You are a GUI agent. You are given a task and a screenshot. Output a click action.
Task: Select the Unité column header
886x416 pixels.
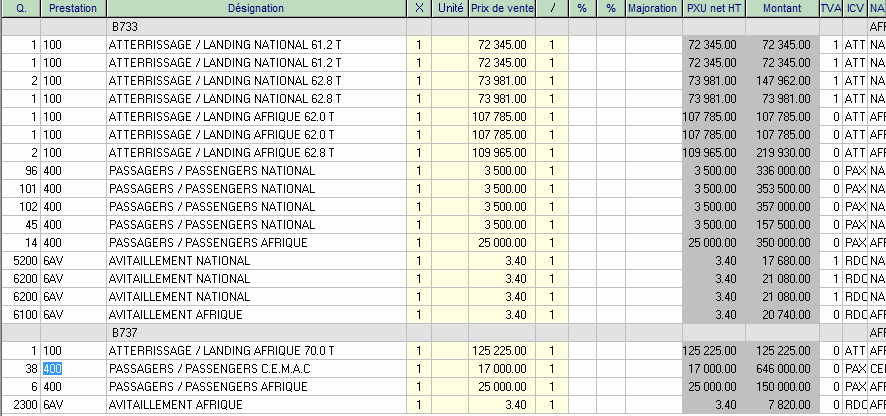tap(450, 8)
